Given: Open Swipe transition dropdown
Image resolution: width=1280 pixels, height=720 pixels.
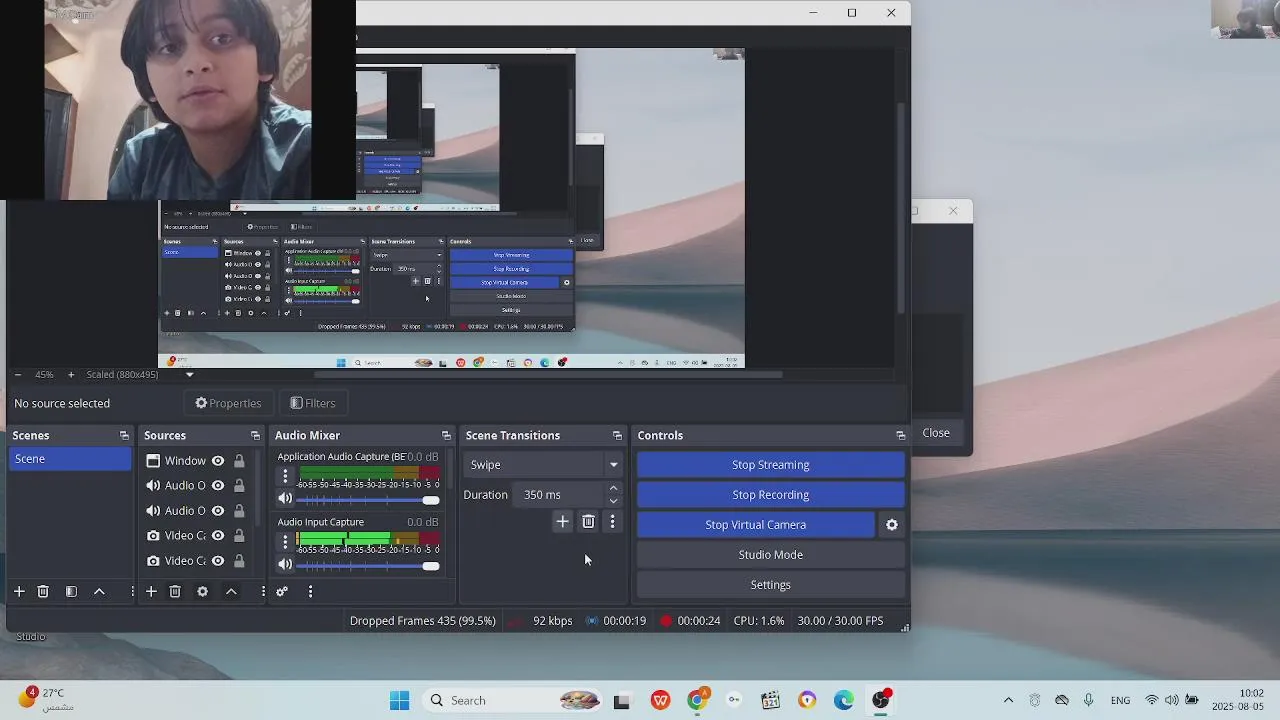Looking at the screenshot, I should point(542,465).
